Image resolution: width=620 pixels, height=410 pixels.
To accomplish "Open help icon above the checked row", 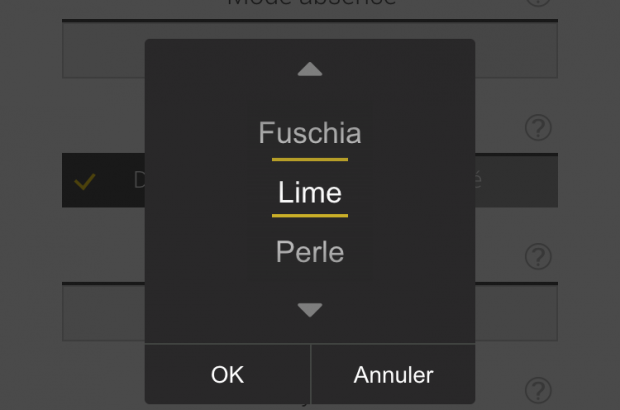I will (538, 128).
